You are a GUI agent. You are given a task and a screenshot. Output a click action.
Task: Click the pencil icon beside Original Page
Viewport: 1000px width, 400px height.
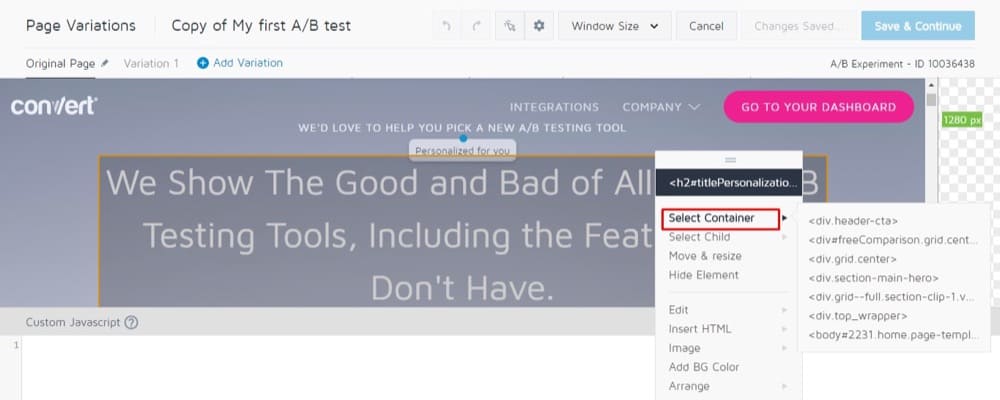click(x=105, y=63)
